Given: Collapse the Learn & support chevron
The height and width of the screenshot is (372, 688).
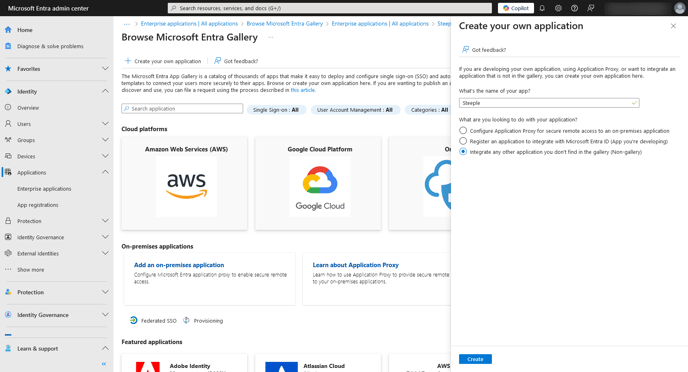Looking at the screenshot, I should (105, 348).
